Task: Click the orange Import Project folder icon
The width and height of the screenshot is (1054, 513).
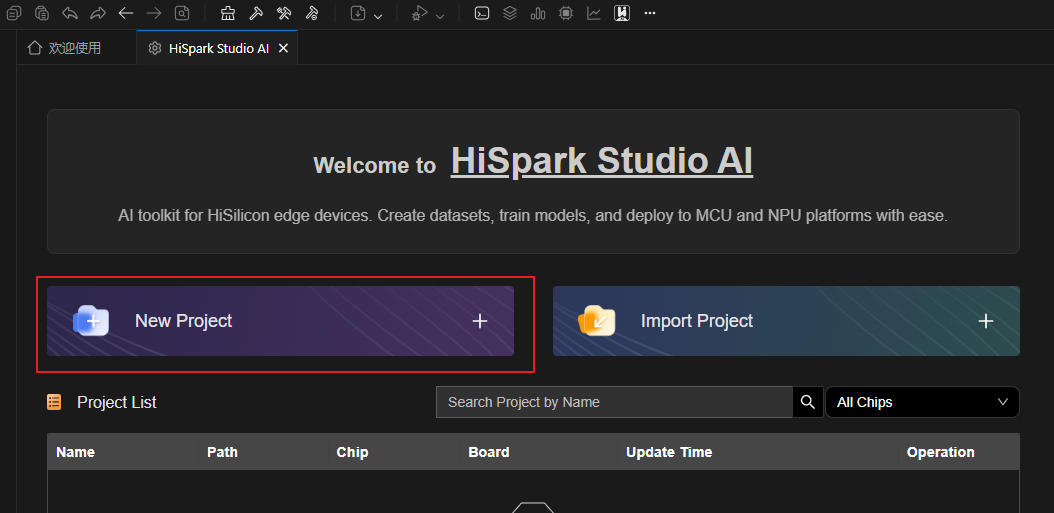Action: 597,321
